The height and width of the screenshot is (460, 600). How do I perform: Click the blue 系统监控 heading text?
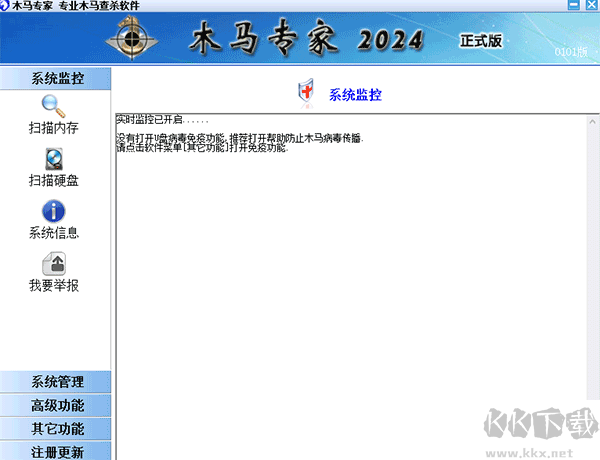355,95
